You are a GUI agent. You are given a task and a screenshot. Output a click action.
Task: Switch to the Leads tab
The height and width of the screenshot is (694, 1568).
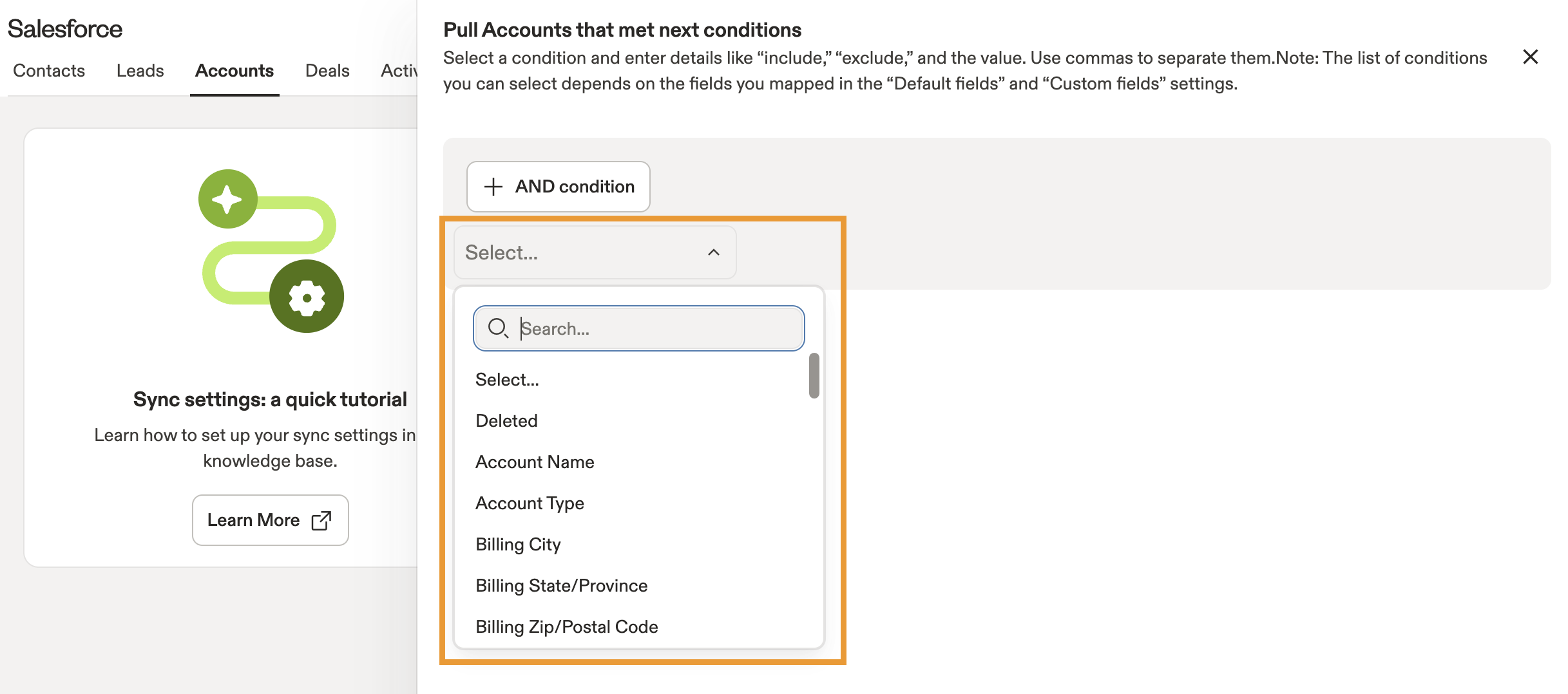click(x=140, y=71)
